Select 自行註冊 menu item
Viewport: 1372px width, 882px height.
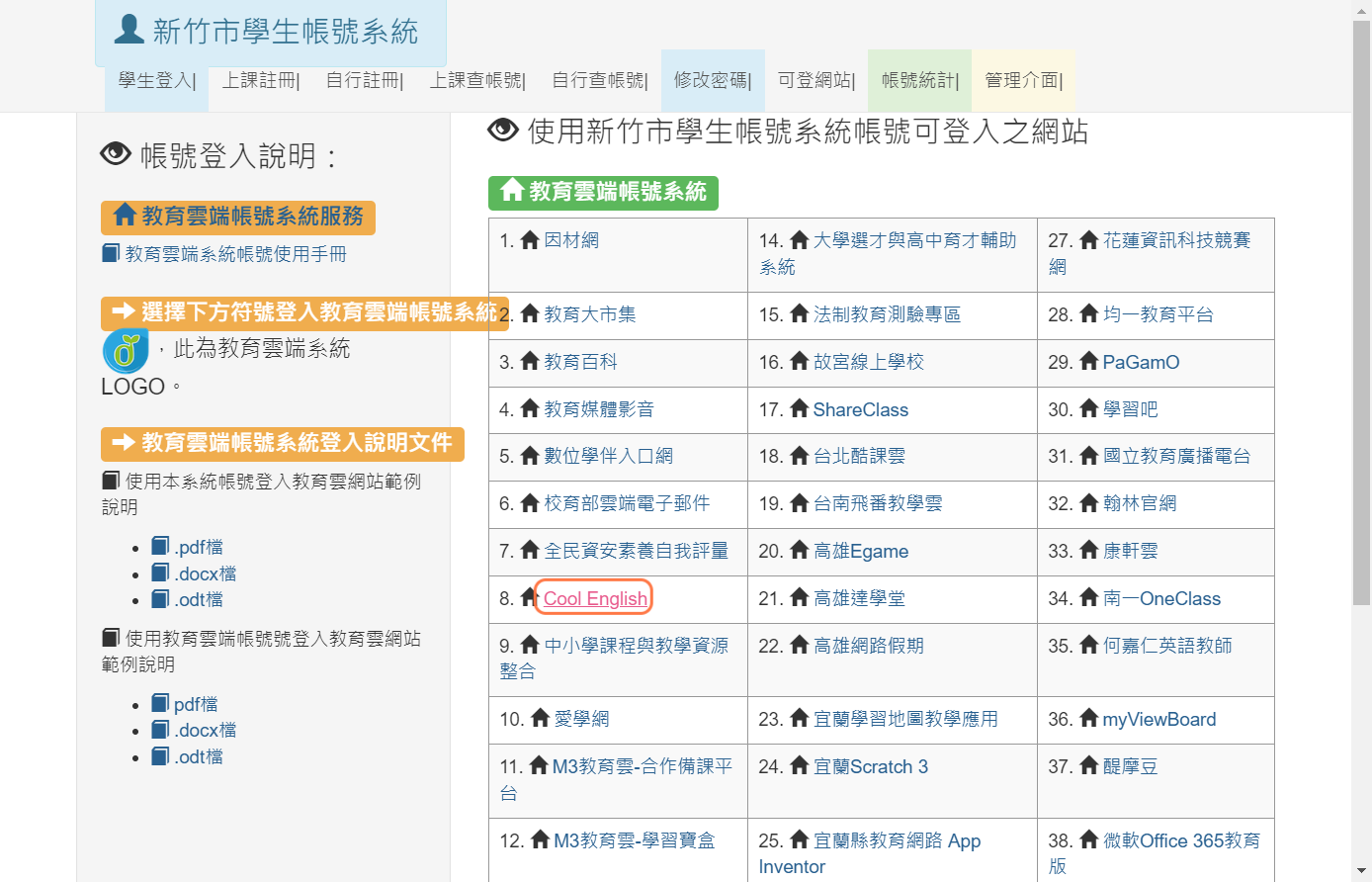click(365, 80)
